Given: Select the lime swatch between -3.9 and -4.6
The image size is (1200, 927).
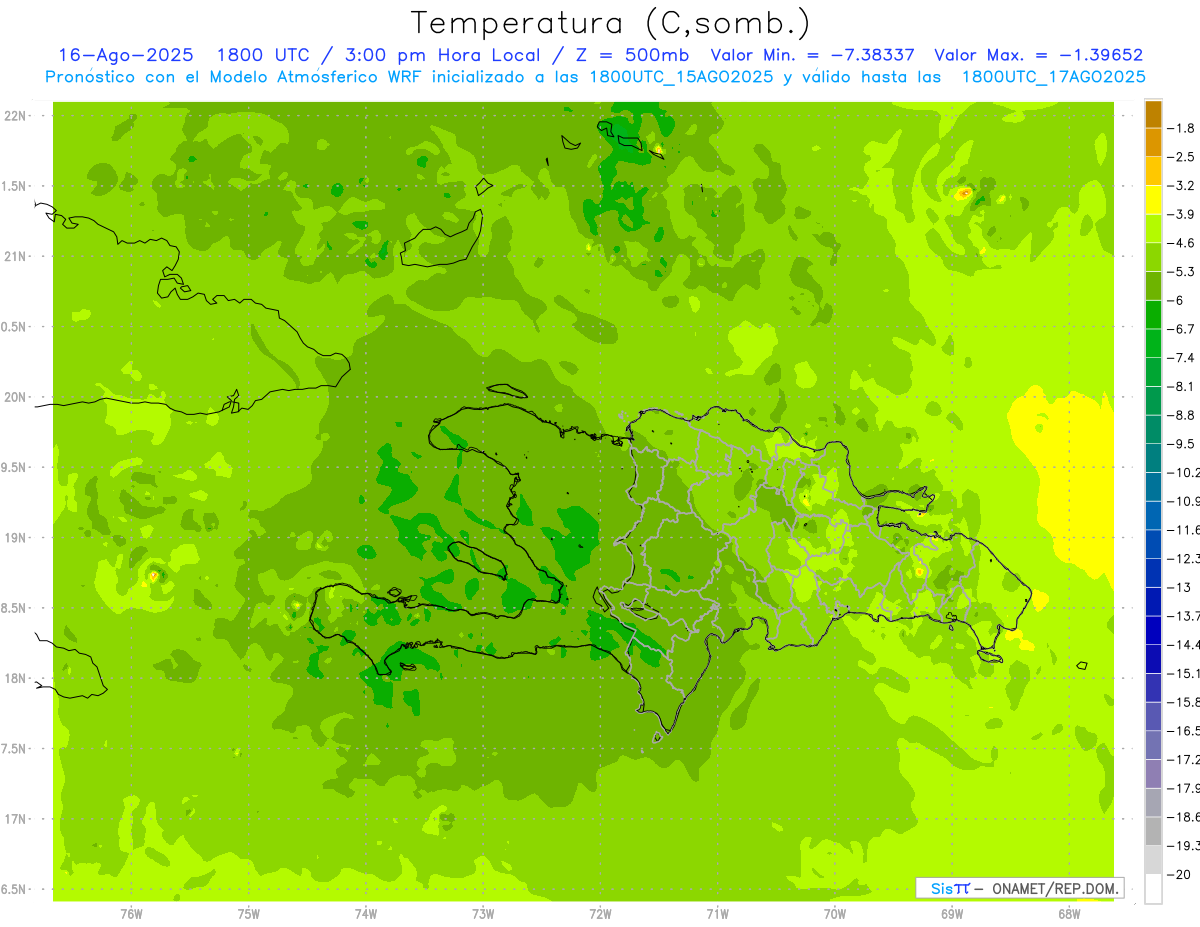Looking at the screenshot, I should click(x=1153, y=229).
